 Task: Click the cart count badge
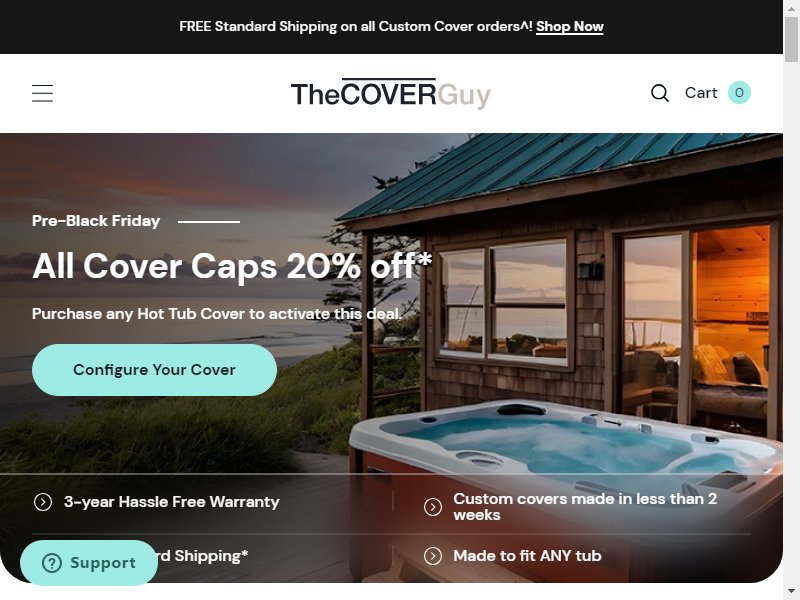coord(739,93)
